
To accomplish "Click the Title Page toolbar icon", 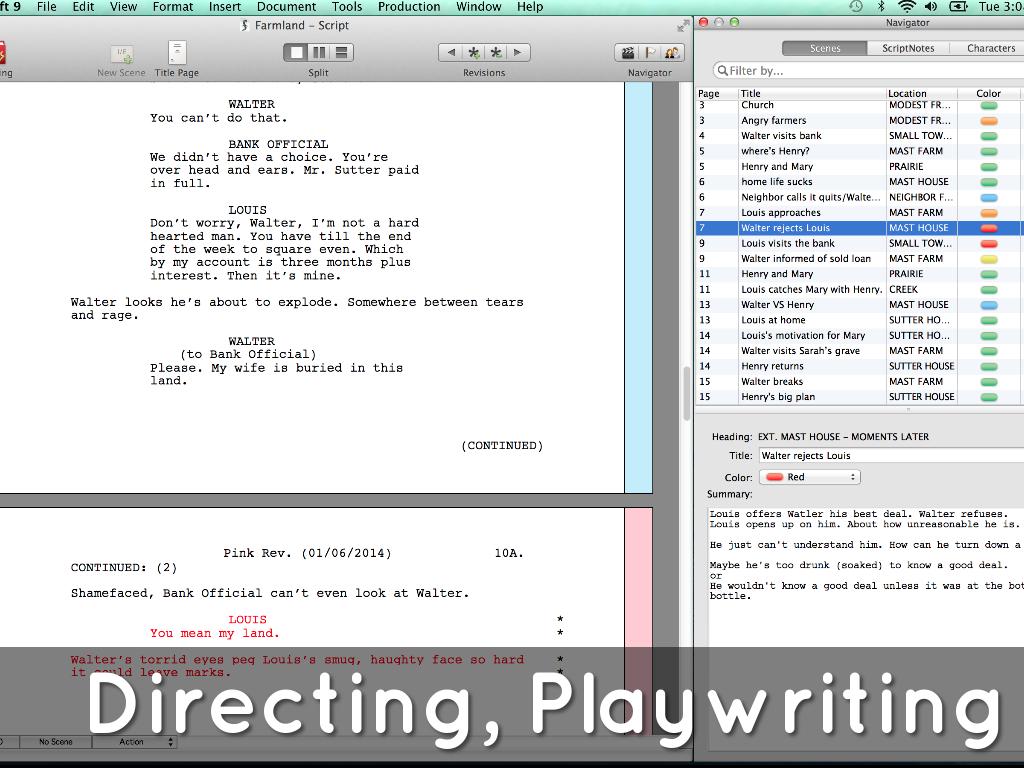I will (177, 54).
